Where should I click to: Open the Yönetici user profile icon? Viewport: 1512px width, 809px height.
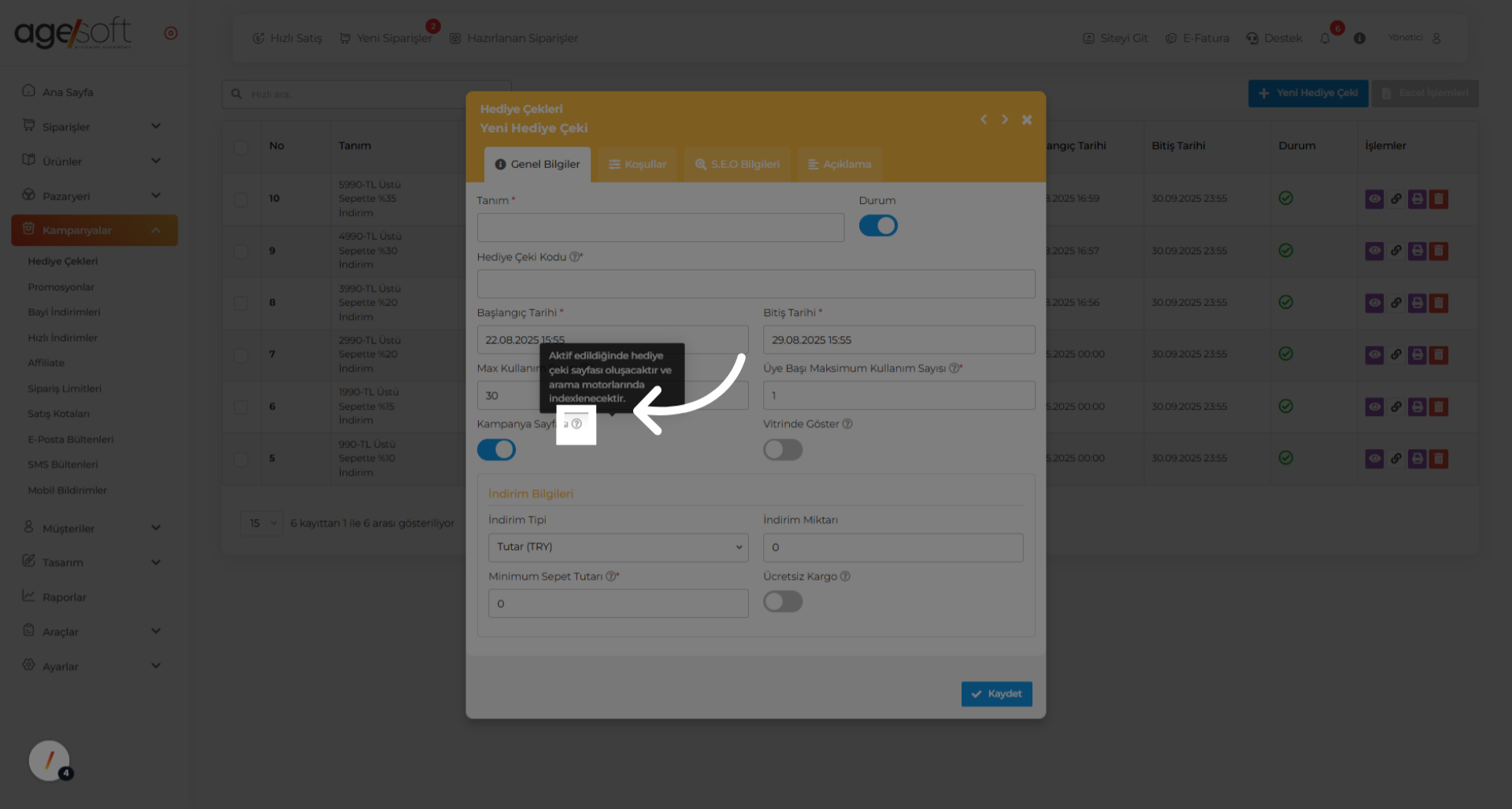click(1436, 38)
